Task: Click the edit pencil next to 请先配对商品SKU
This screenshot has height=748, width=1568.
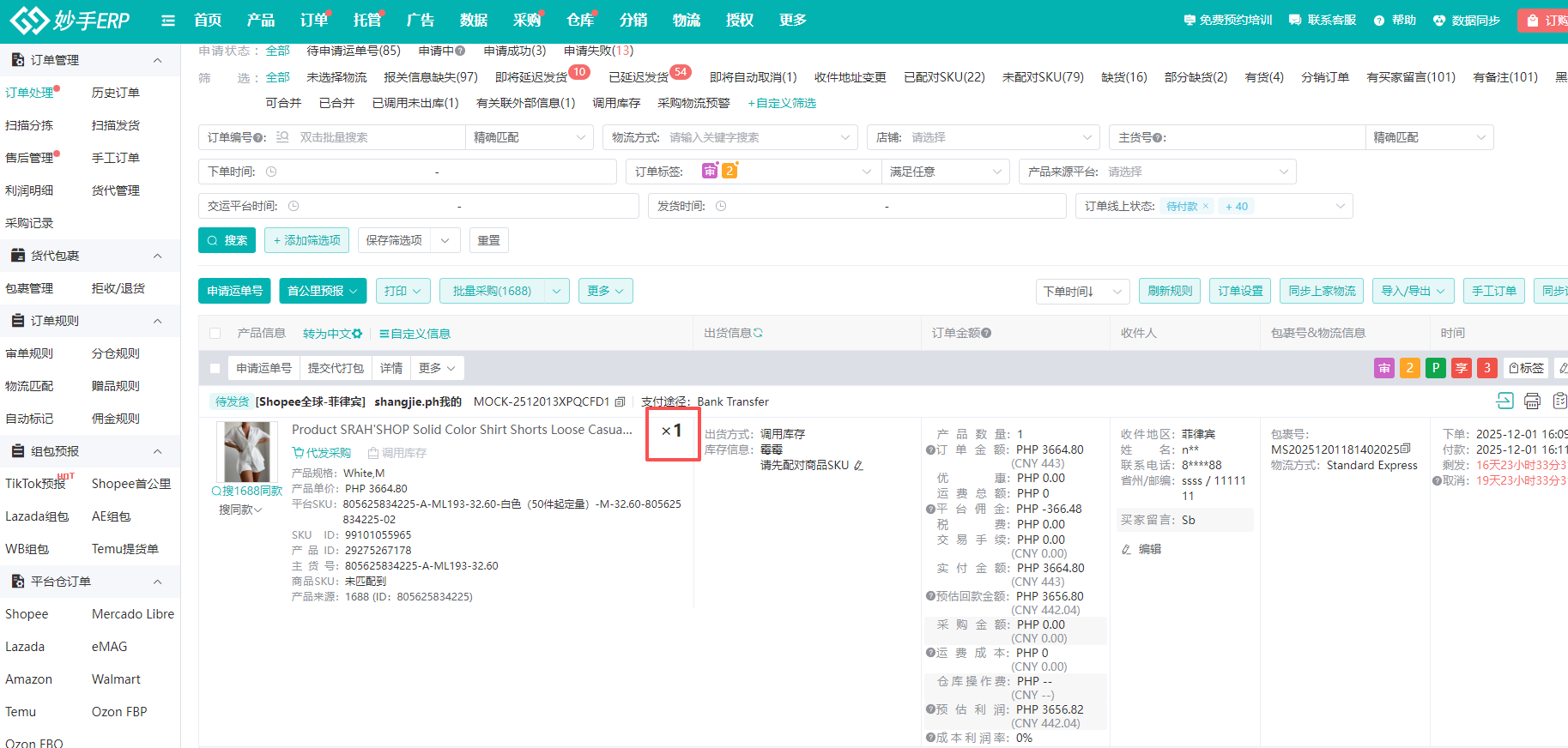Action: (x=858, y=466)
